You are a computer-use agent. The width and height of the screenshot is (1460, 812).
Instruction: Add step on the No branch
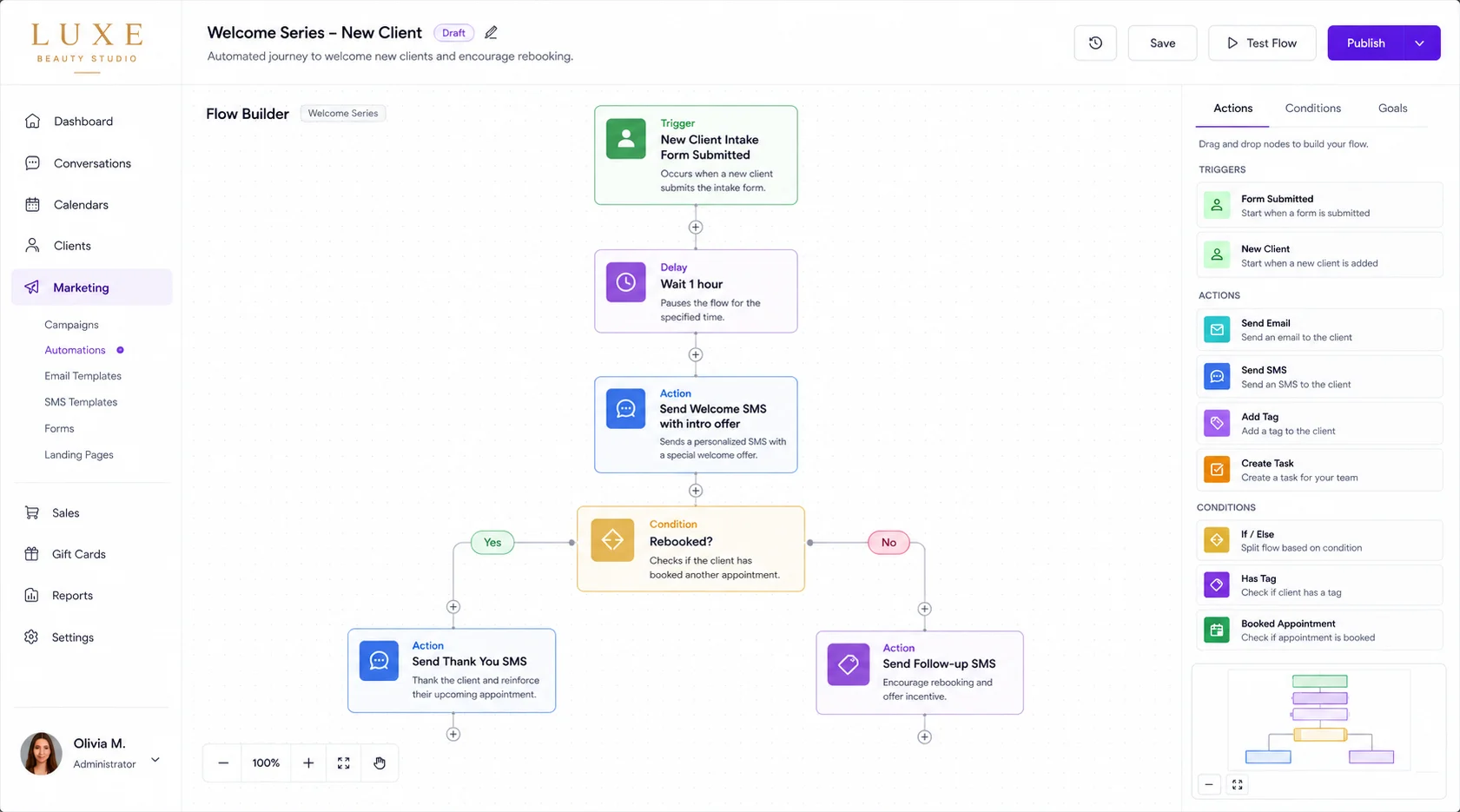(924, 610)
